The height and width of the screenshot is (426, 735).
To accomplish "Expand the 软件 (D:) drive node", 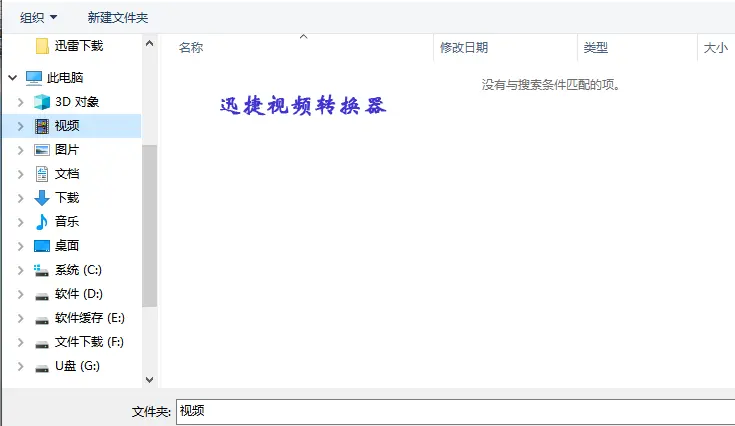I will pos(20,294).
